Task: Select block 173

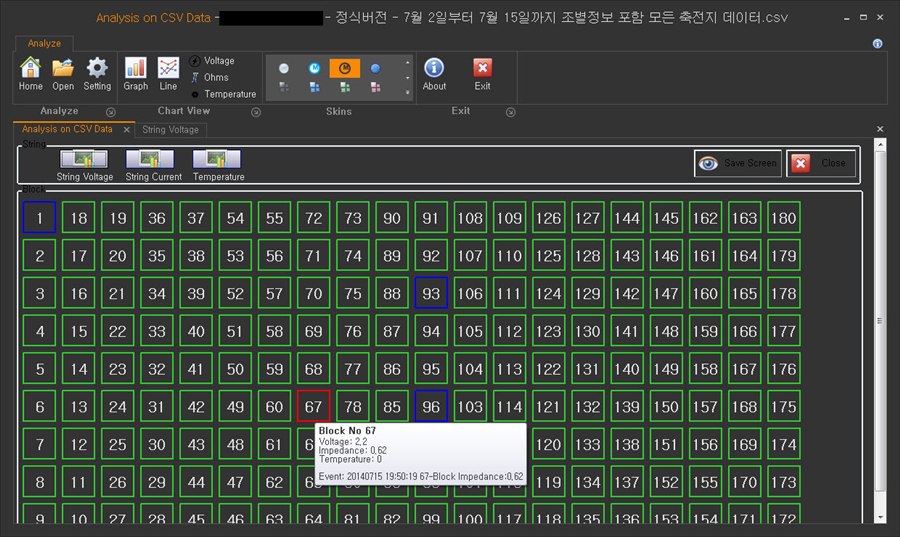Action: pos(783,482)
